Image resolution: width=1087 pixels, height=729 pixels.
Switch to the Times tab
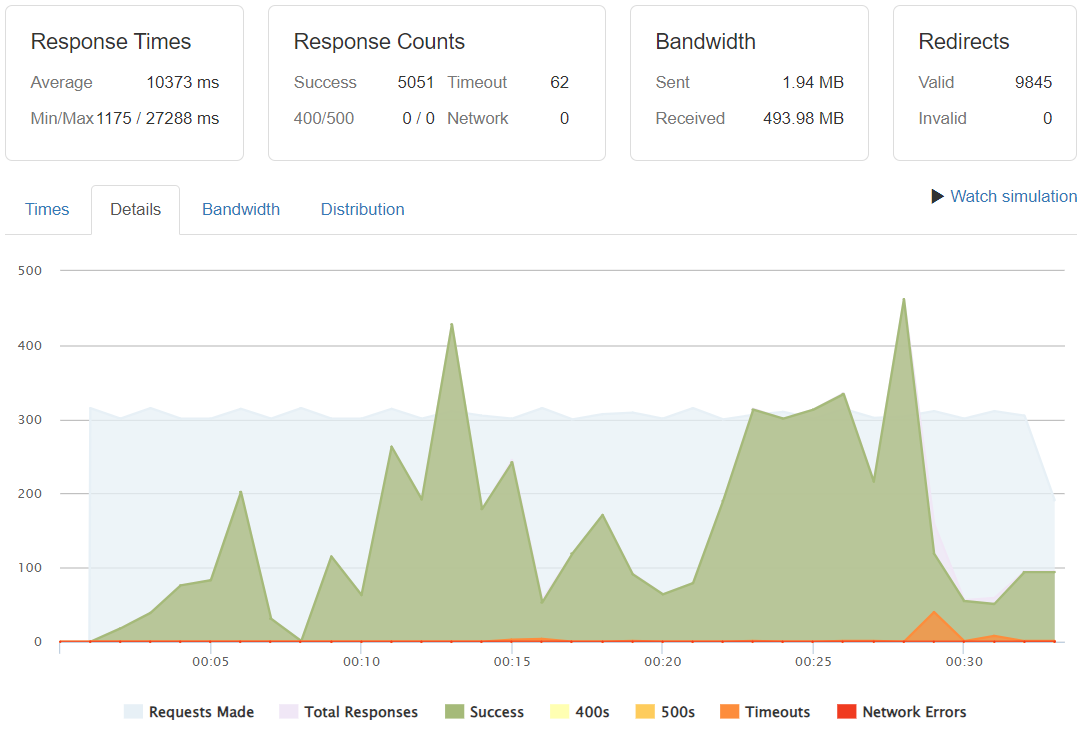point(46,209)
